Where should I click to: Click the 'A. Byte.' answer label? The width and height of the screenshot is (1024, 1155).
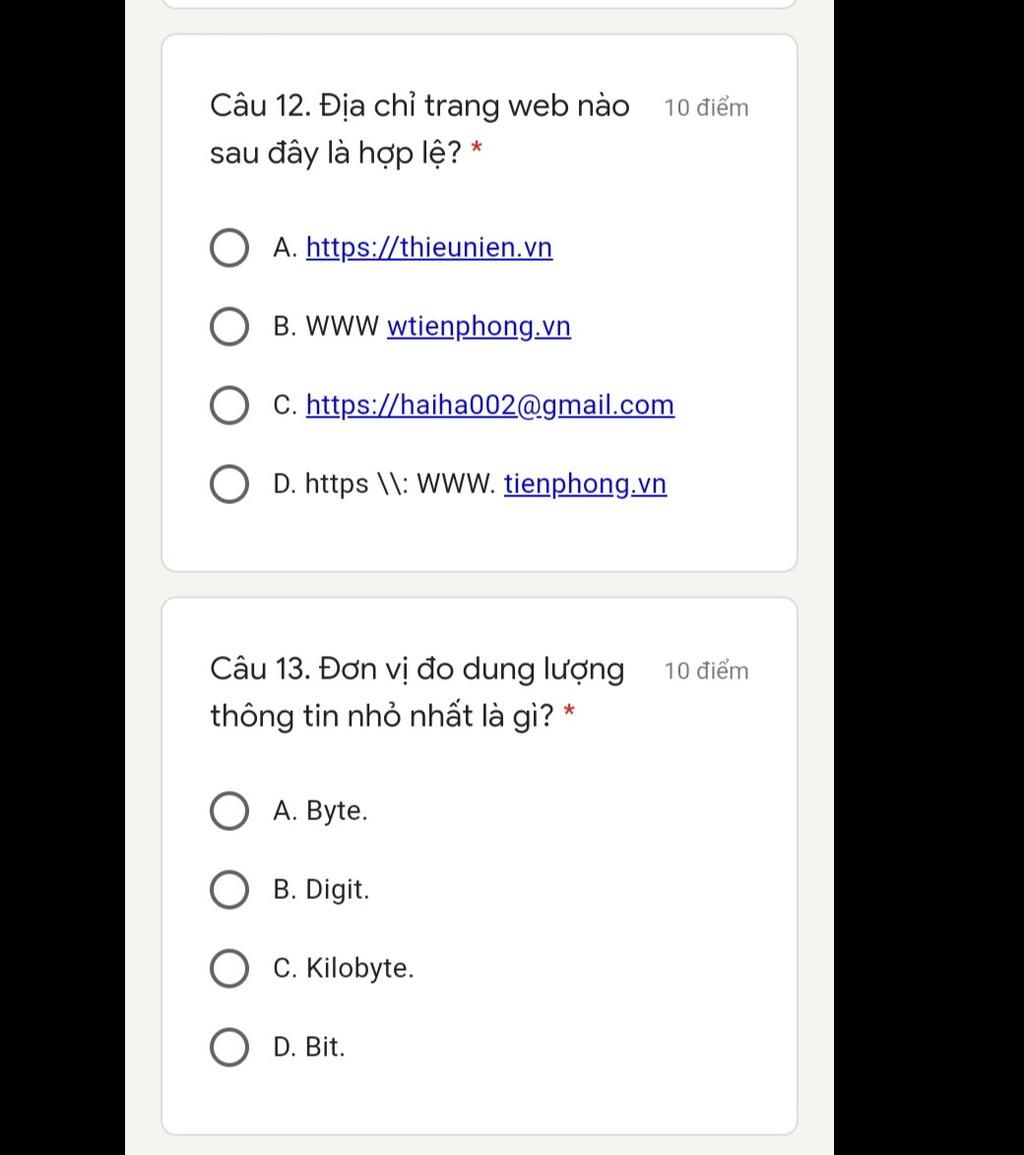click(x=320, y=811)
